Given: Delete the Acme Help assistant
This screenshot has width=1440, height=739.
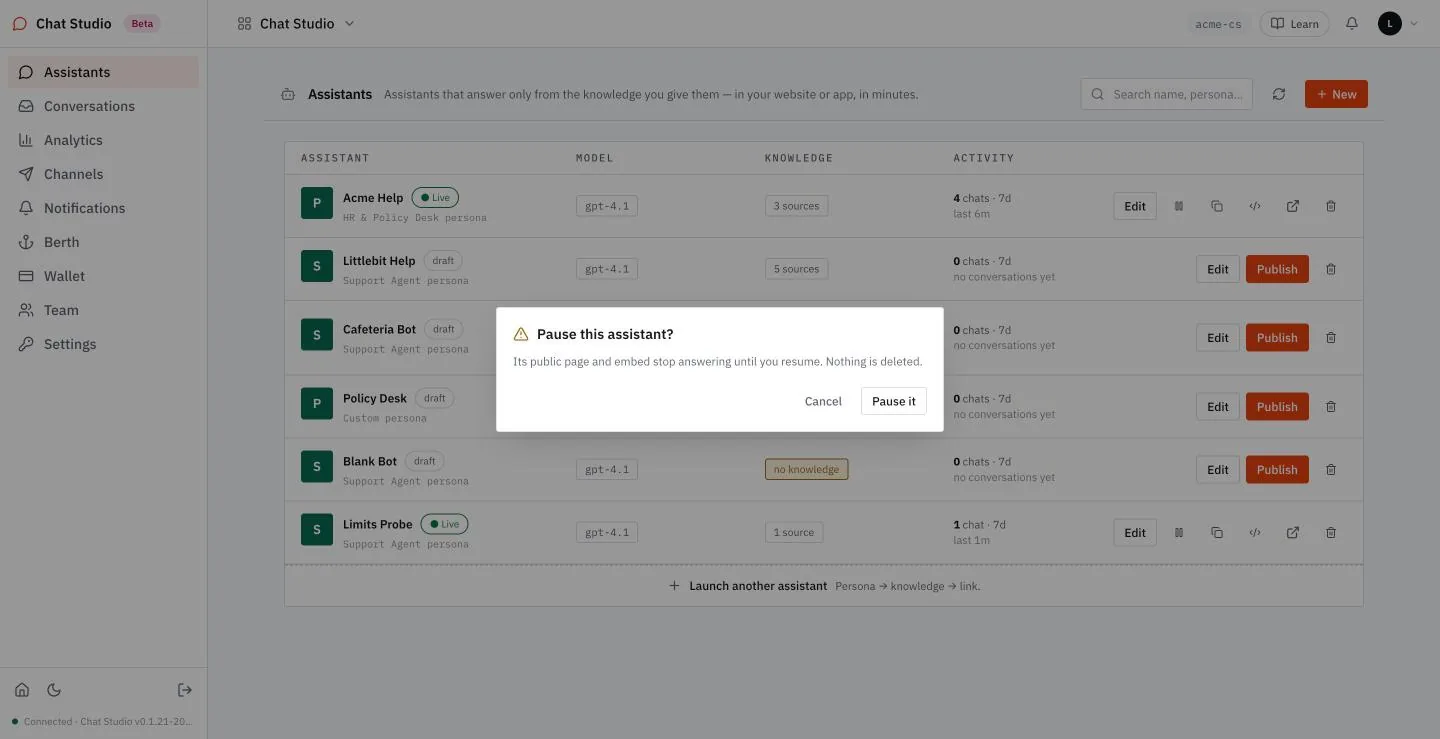Looking at the screenshot, I should pyautogui.click(x=1331, y=206).
